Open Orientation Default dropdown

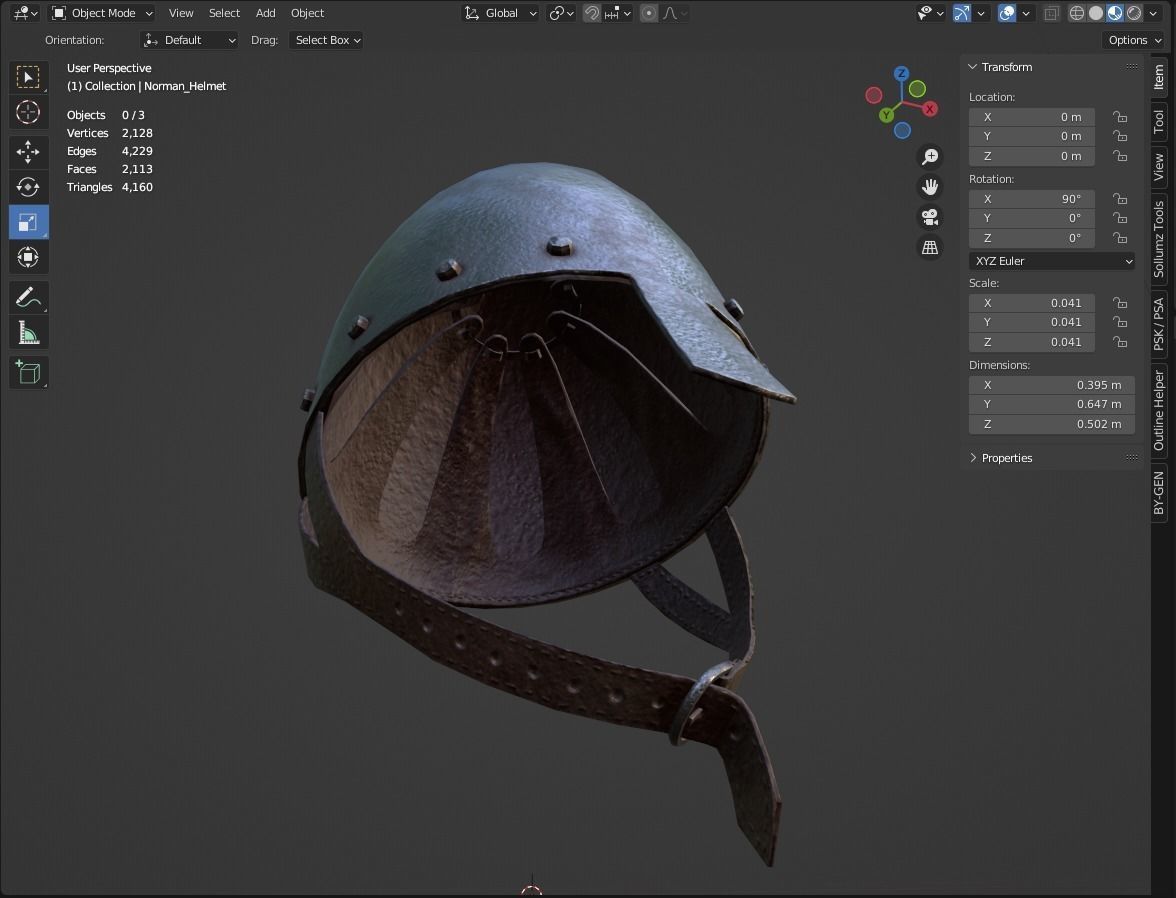tap(189, 40)
